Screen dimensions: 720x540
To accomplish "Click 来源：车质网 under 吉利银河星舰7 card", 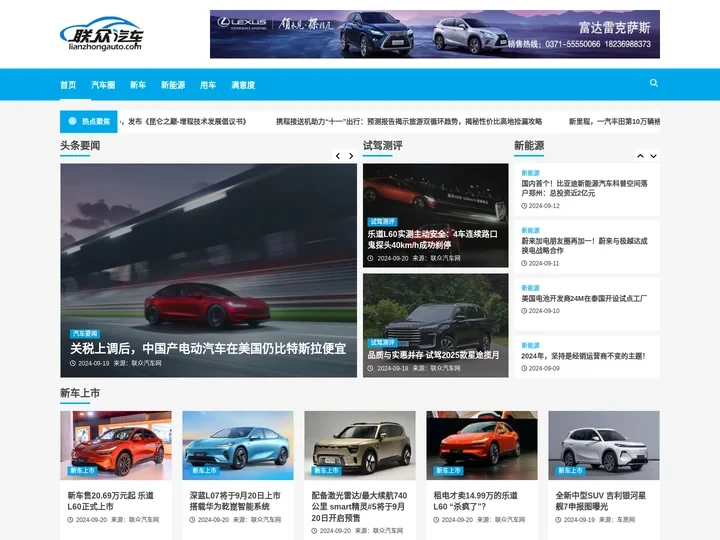I will (617, 520).
